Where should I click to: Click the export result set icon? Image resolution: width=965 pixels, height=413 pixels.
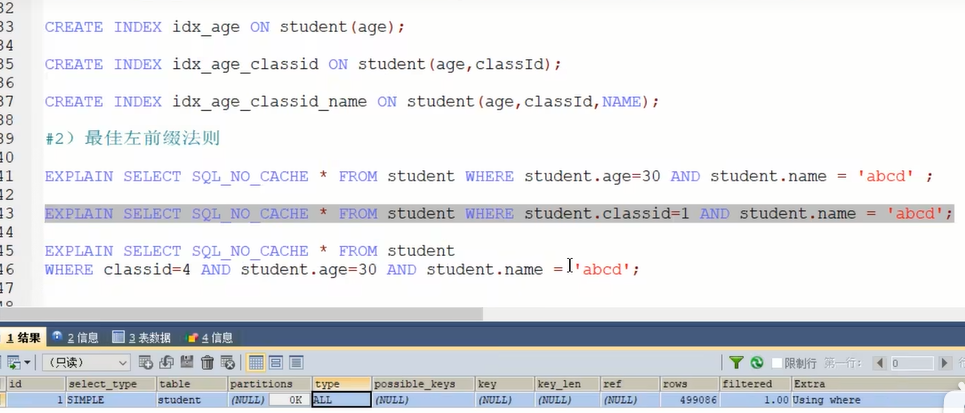pos(12,363)
